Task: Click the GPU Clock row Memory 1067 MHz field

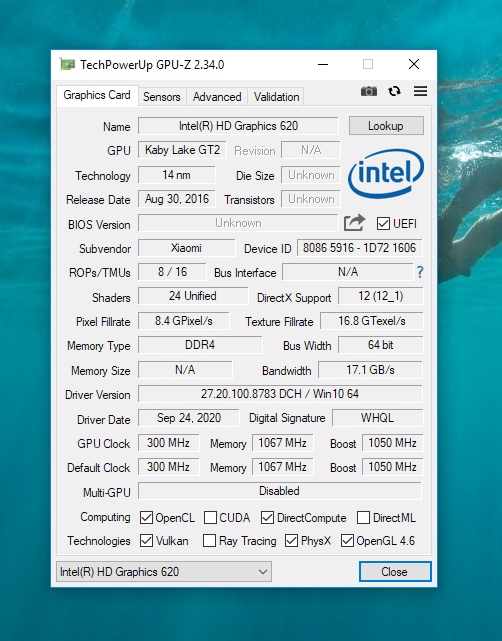Action: [282, 443]
